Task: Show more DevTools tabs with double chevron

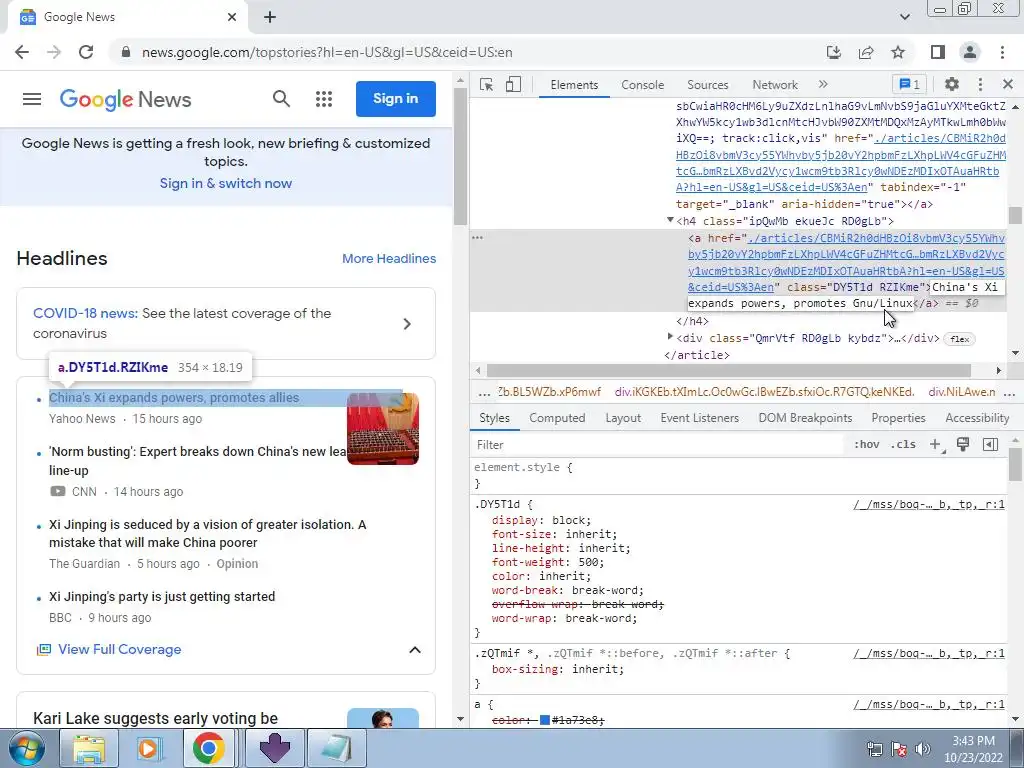Action: point(823,84)
